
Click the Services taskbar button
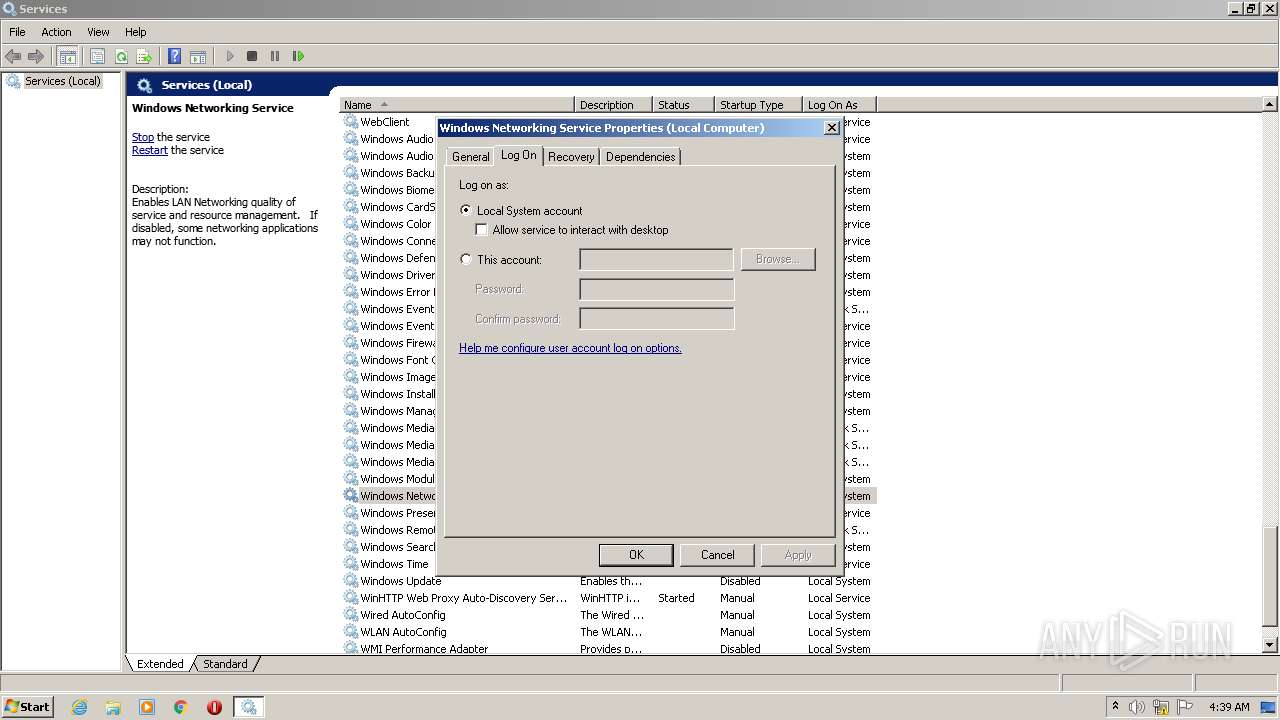click(x=248, y=707)
